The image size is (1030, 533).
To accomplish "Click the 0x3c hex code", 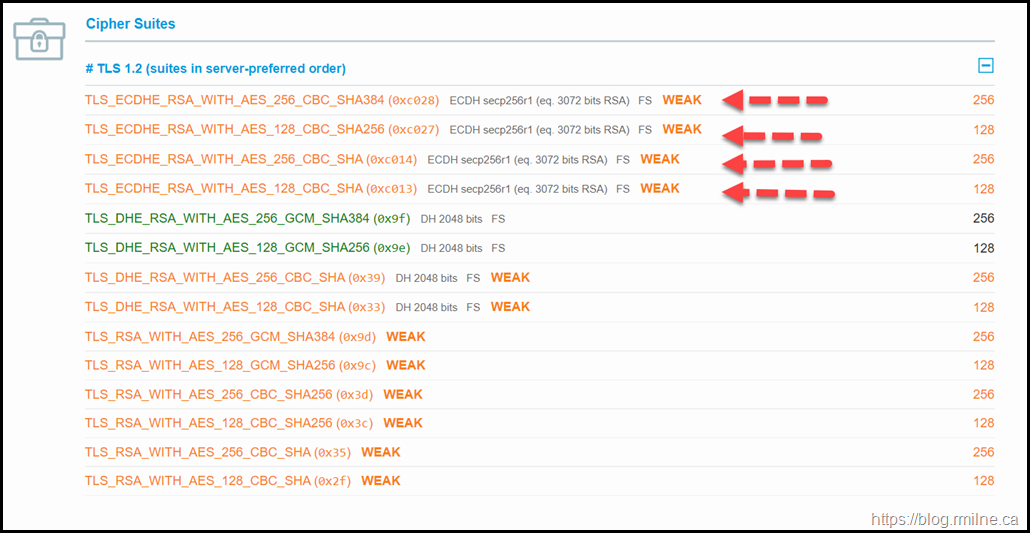I will point(356,424).
